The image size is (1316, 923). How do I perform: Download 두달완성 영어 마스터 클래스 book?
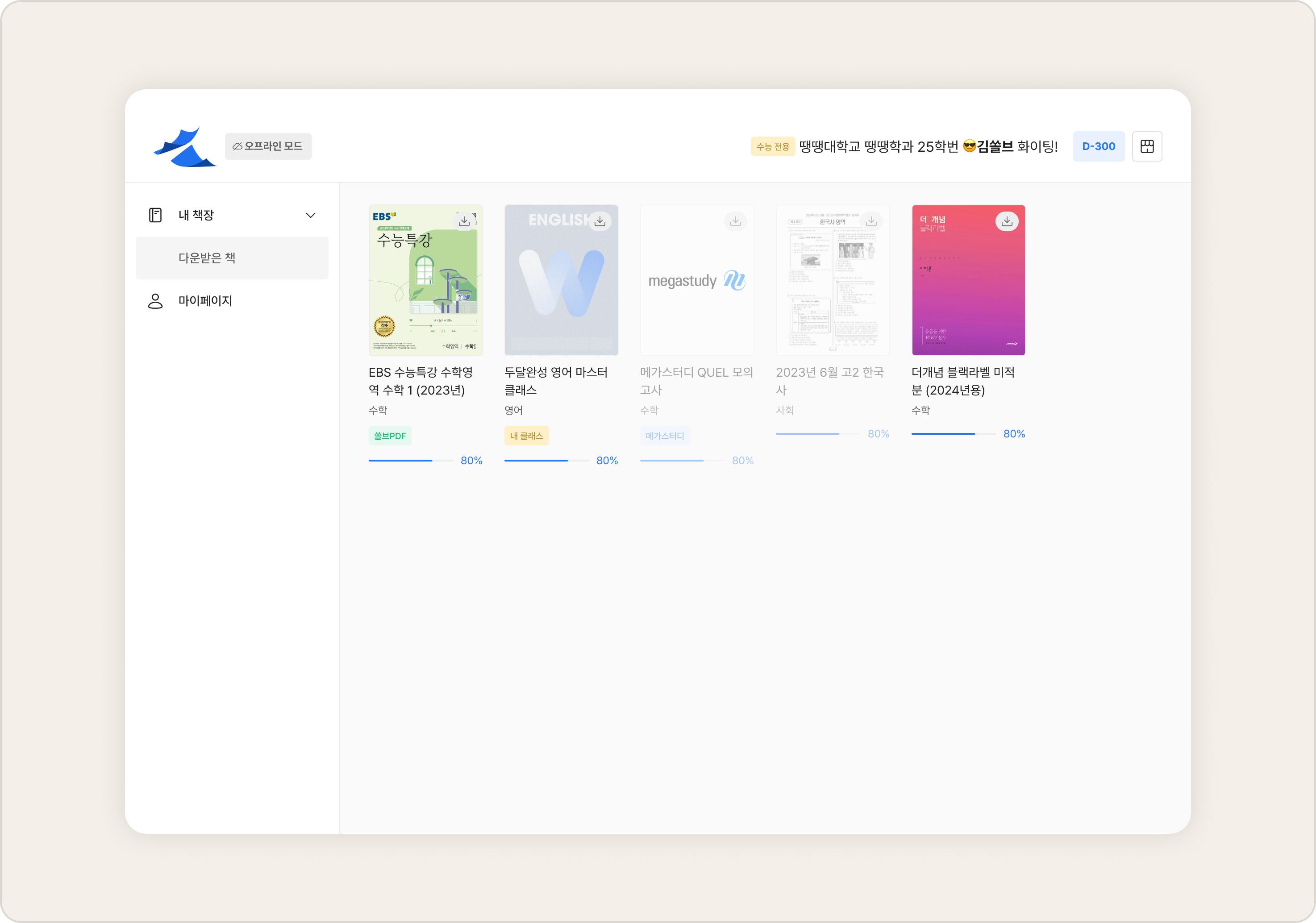point(600,221)
